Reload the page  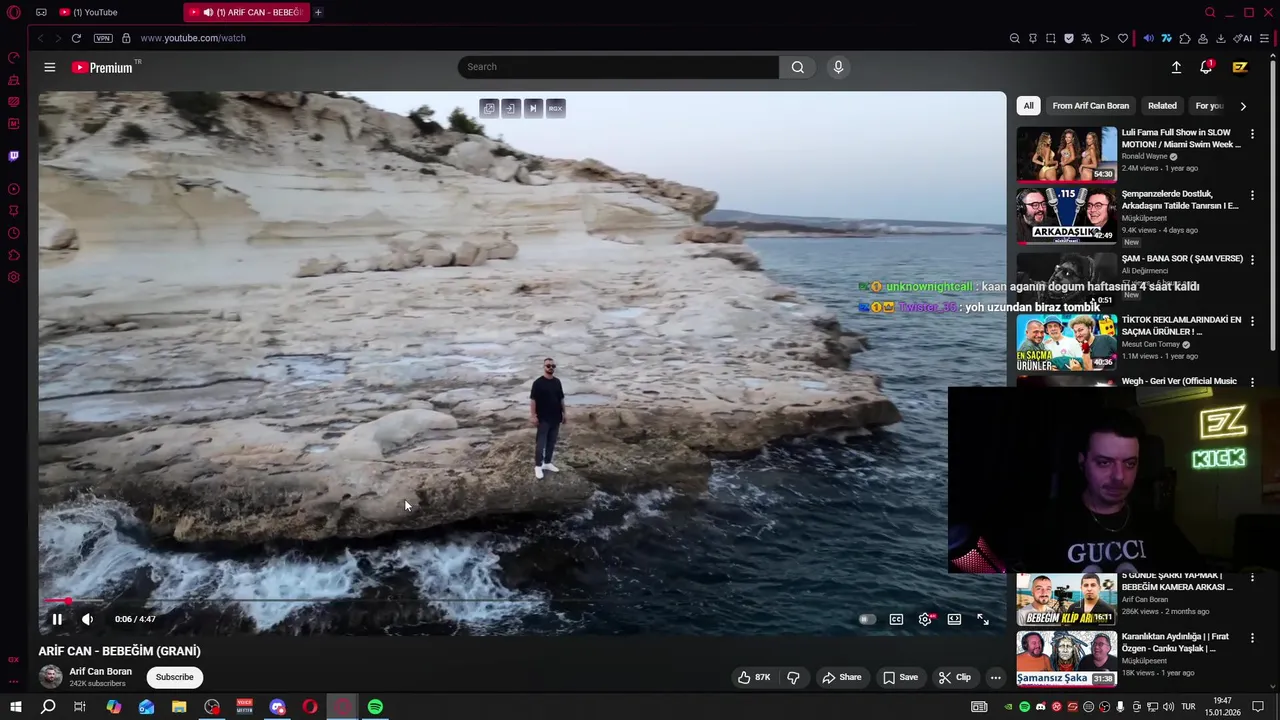pos(76,38)
